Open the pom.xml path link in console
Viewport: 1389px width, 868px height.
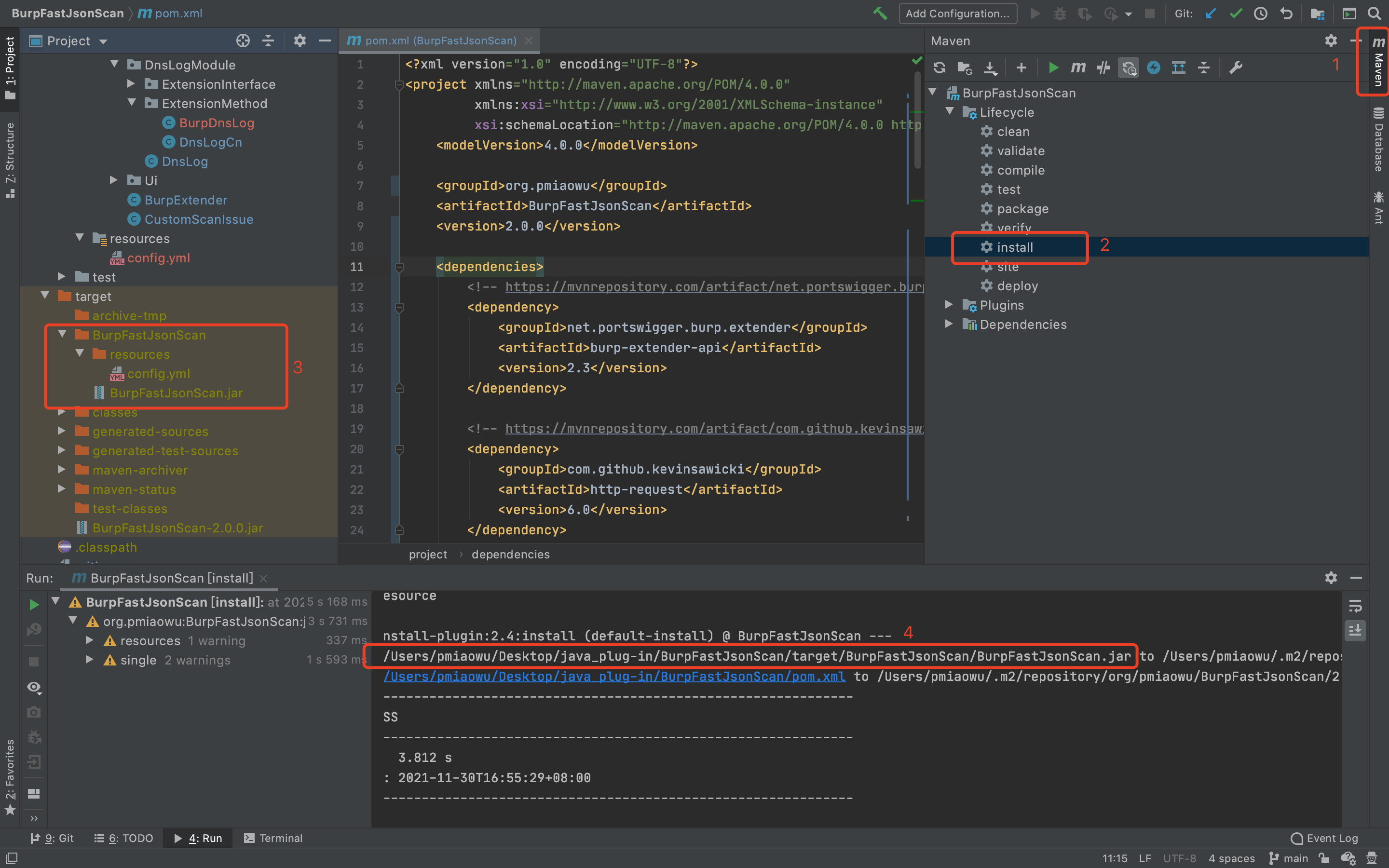[x=614, y=676]
